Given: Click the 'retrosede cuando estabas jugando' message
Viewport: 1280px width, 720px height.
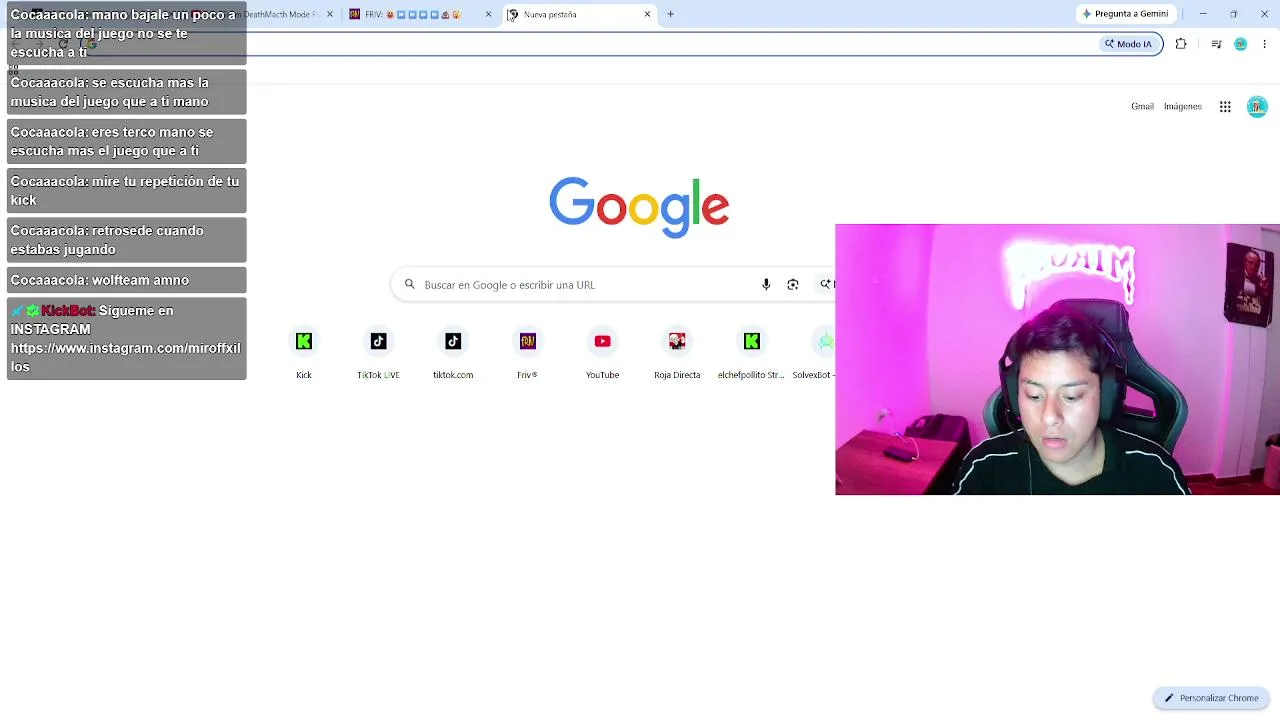Looking at the screenshot, I should point(127,240).
